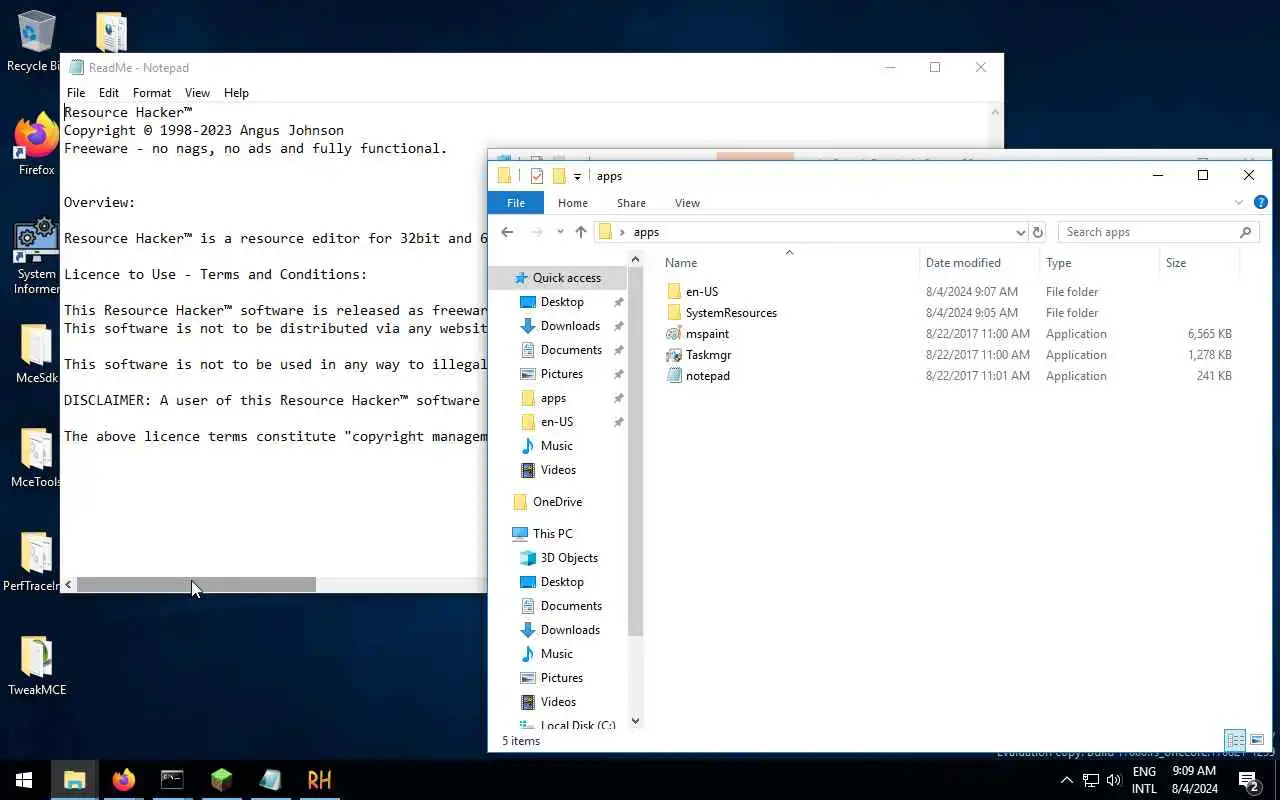Click in the Search apps field
The height and width of the screenshot is (800, 1280).
(x=1148, y=232)
